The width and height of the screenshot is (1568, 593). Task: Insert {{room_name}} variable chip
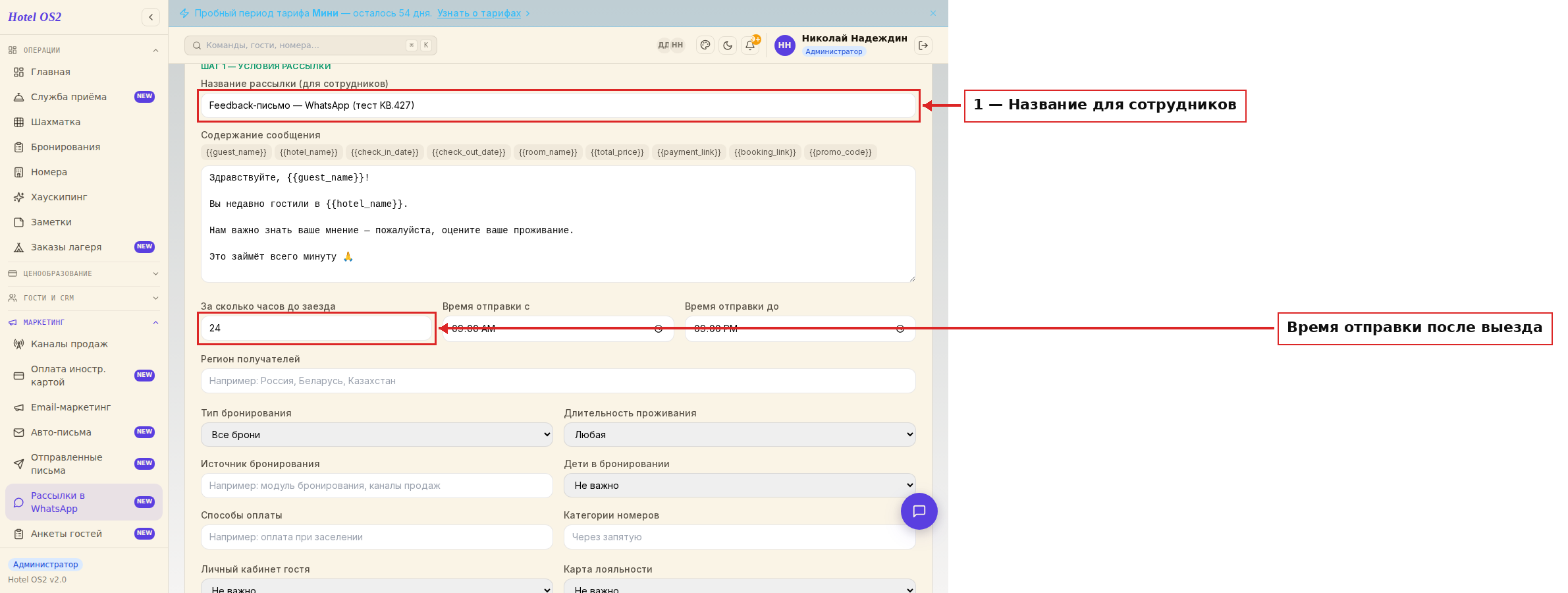(548, 152)
